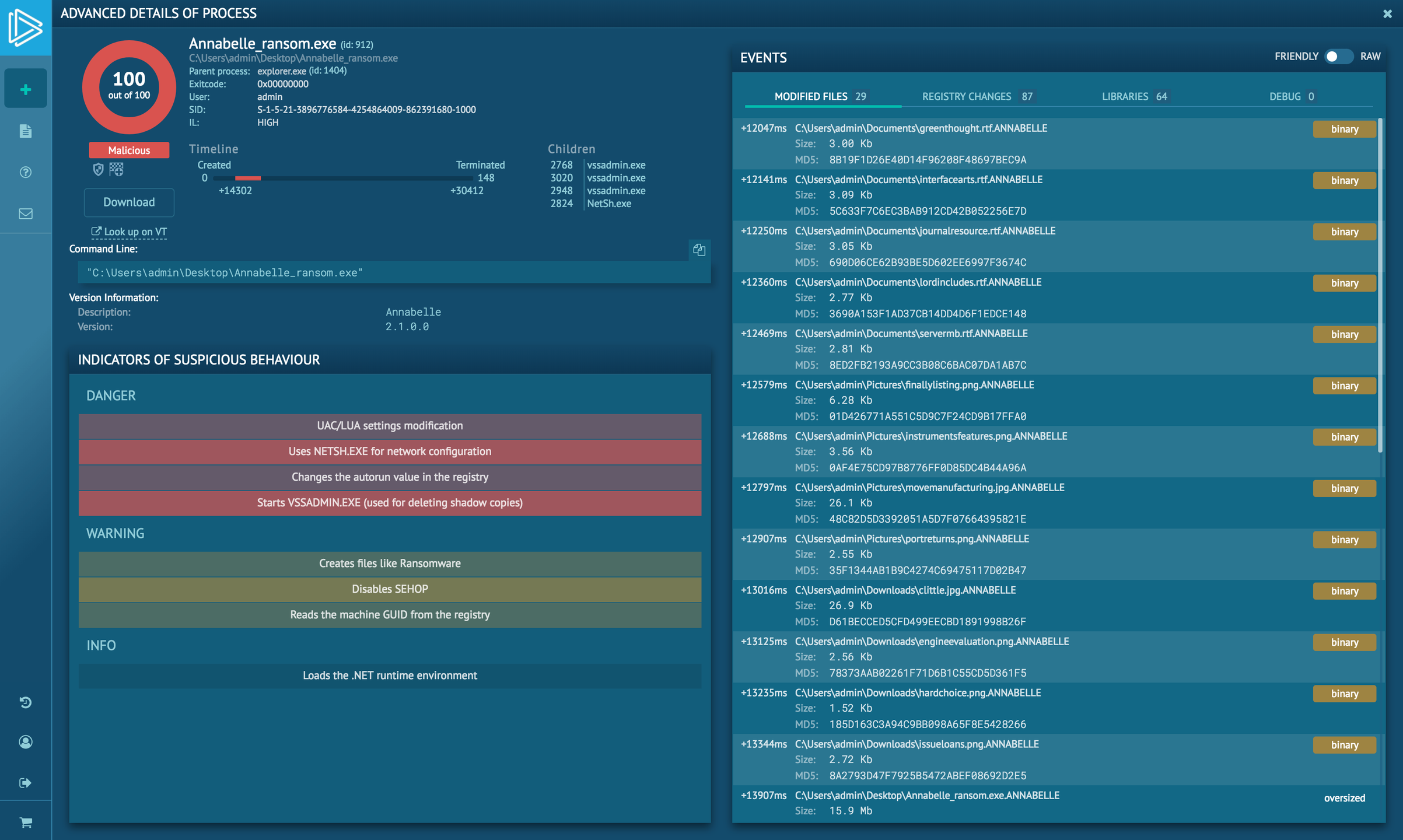The height and width of the screenshot is (840, 1403).
Task: Switch to Registry Changes tab
Action: pos(977,96)
